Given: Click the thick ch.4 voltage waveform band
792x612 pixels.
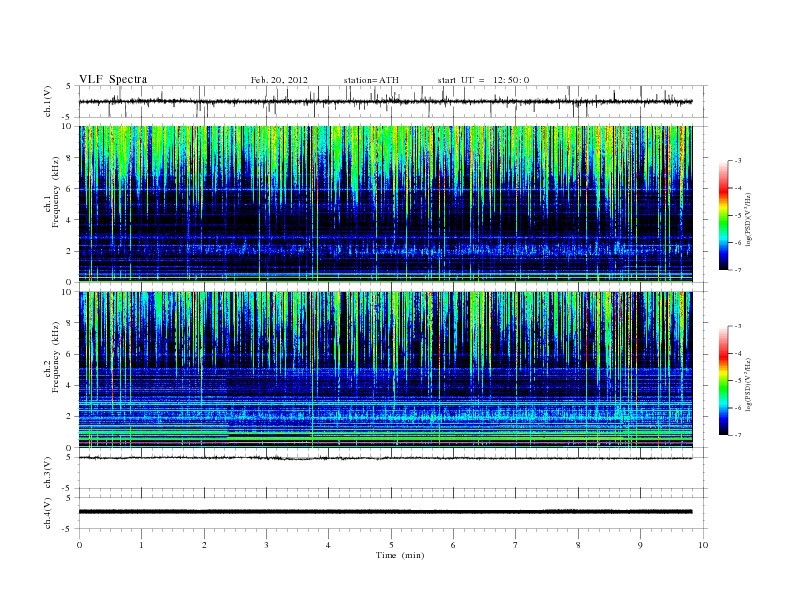Looking at the screenshot, I should (x=385, y=512).
